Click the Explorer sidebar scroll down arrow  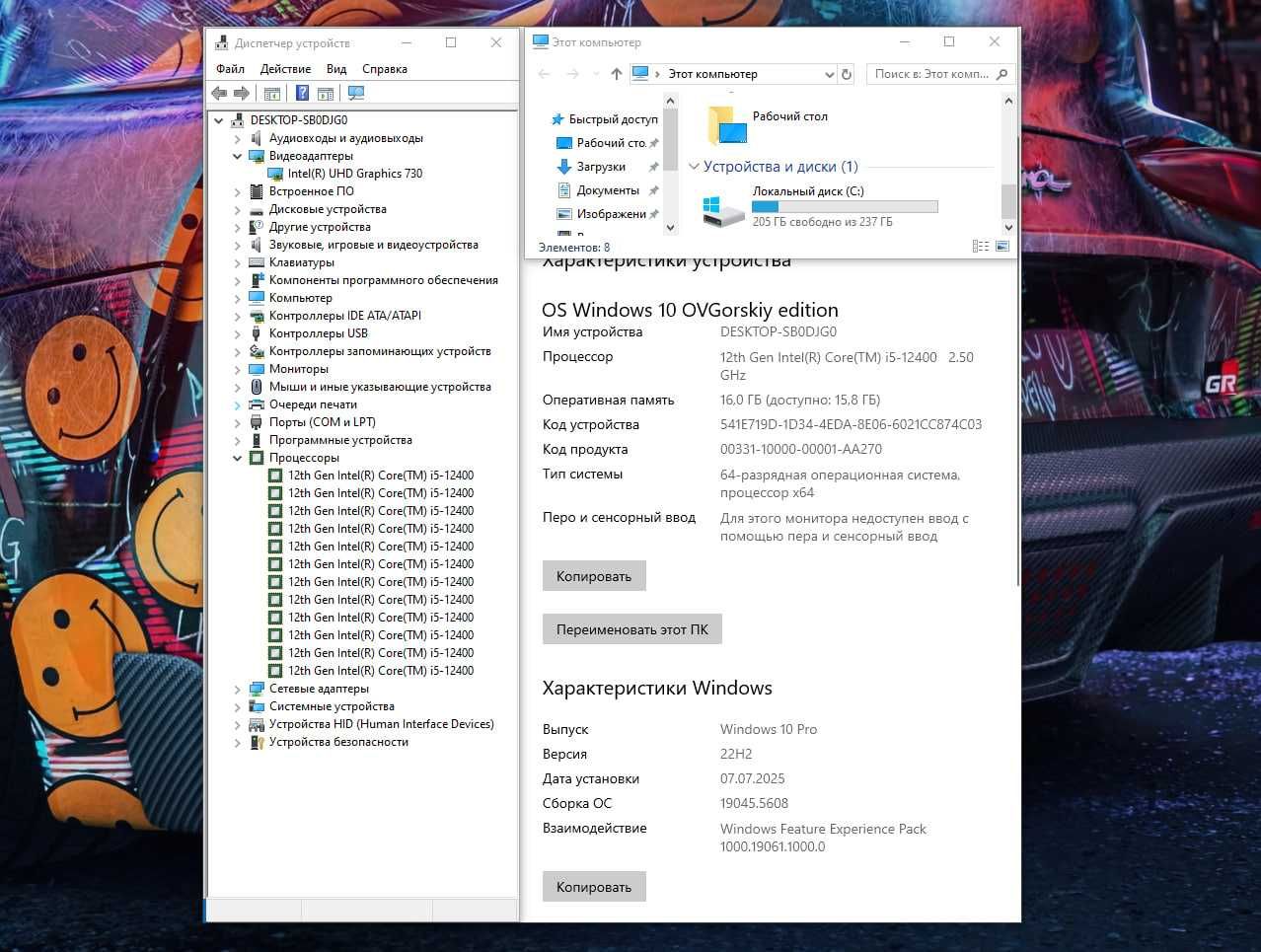click(671, 228)
